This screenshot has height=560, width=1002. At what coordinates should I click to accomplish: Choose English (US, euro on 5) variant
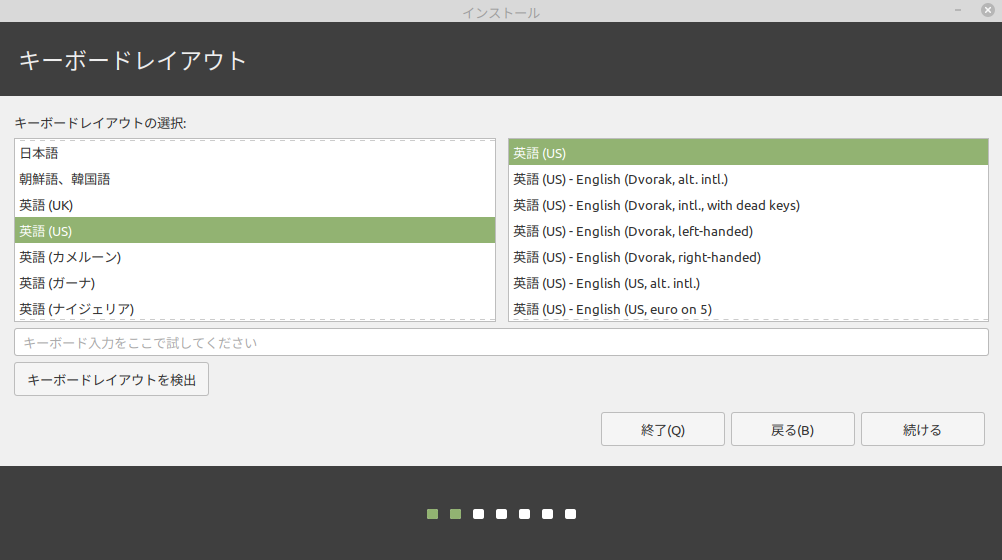coord(748,309)
